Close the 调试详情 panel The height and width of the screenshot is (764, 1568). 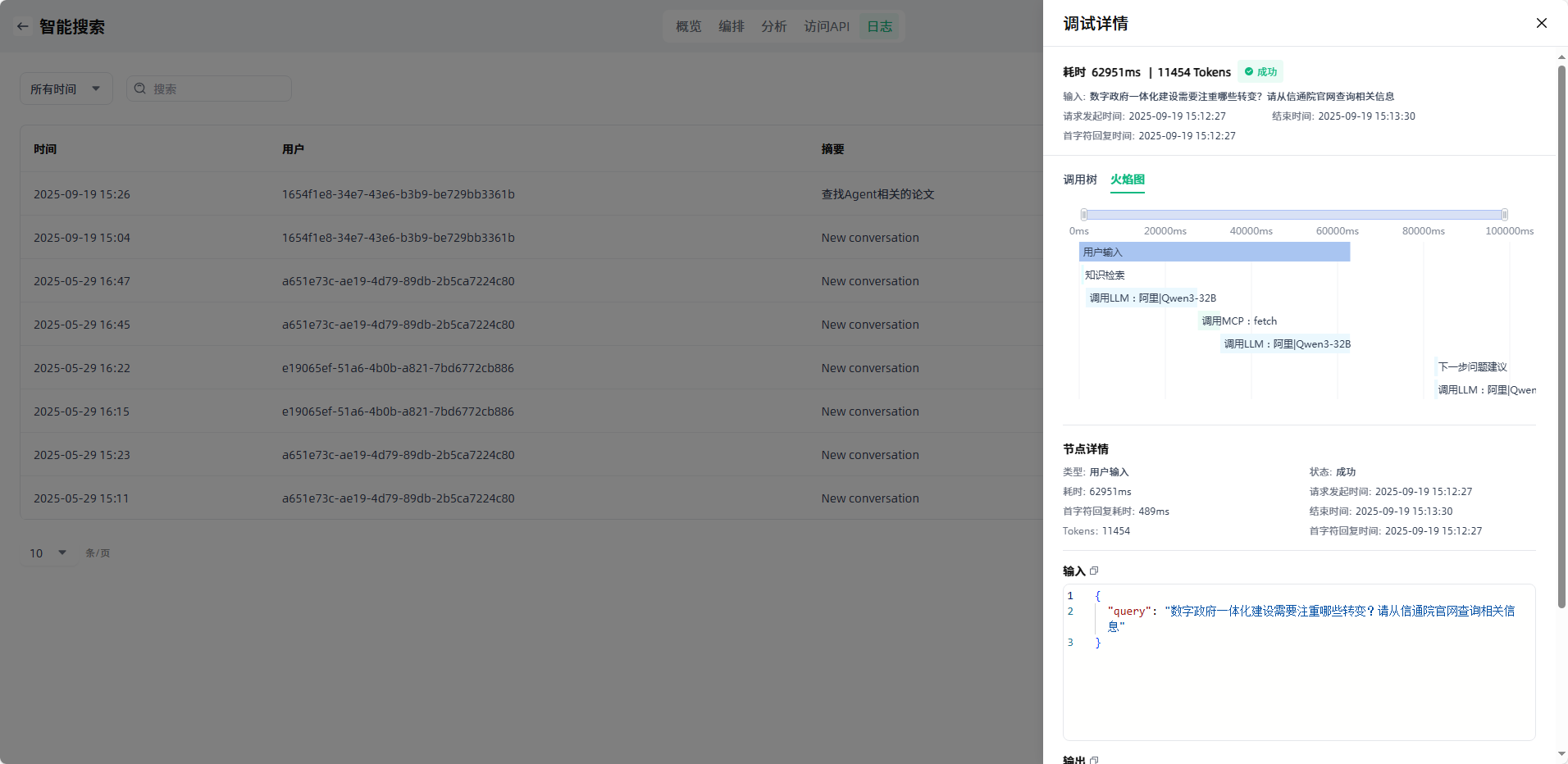1541,23
